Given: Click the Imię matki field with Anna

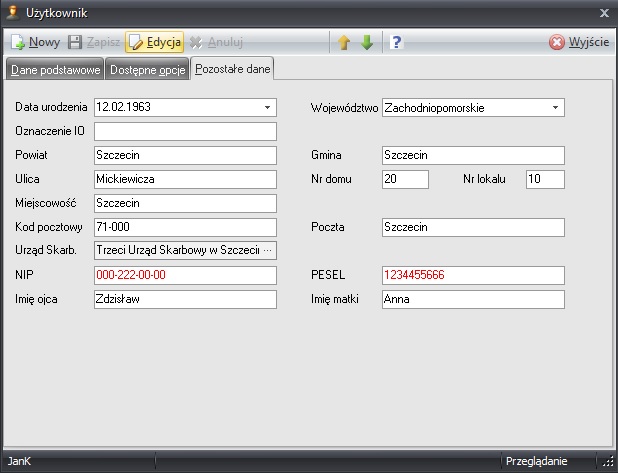Looking at the screenshot, I should click(x=473, y=299).
